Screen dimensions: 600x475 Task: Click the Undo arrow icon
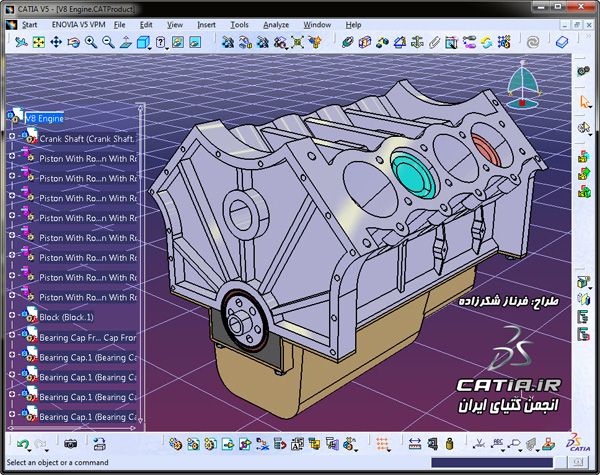coord(22,444)
